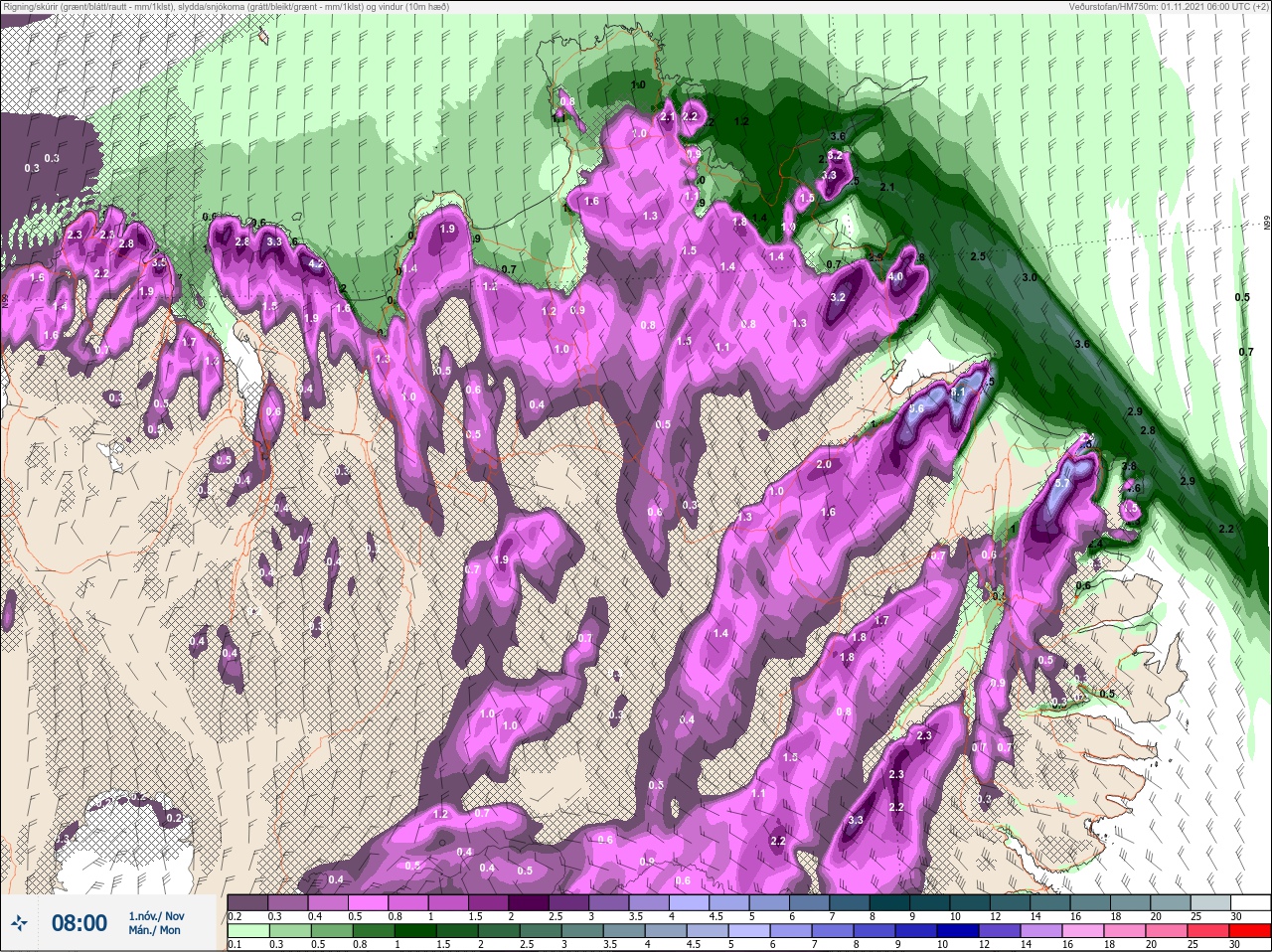Viewport: 1272px width, 952px height.
Task: Click the 0.2 value in the southwest white area
Action: (174, 817)
